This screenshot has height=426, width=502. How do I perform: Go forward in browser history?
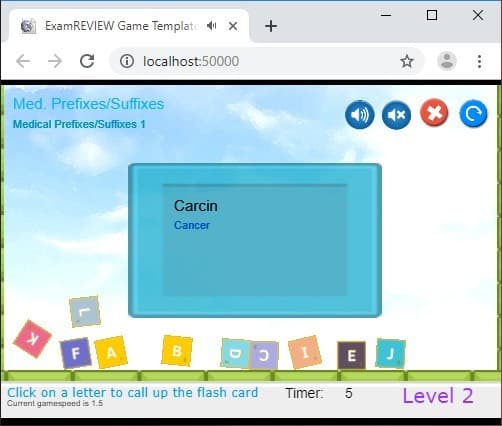point(55,61)
